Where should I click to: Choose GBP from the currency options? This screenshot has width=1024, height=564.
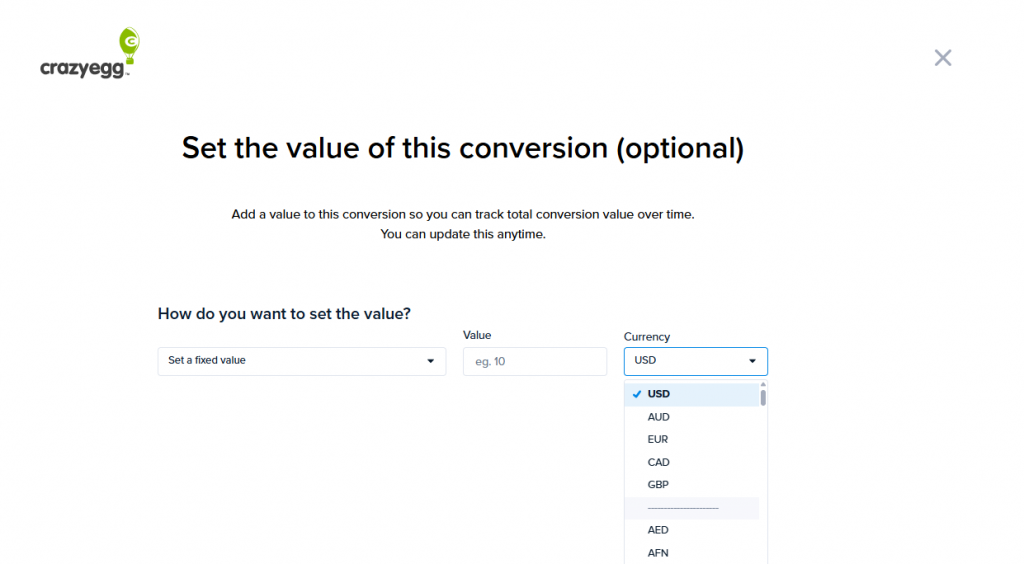658,484
